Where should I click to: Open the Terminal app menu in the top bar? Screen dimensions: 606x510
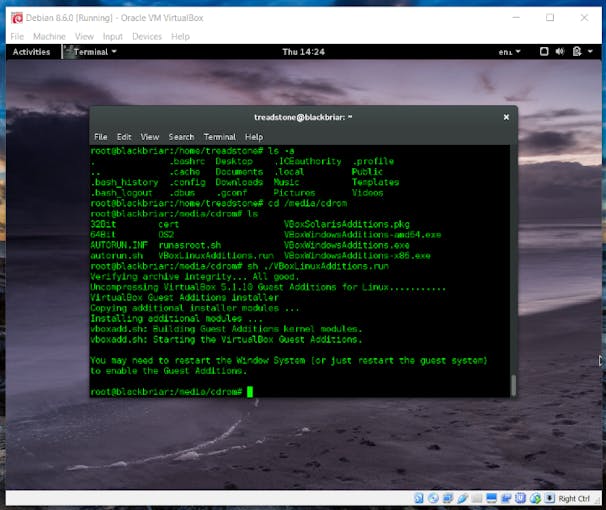pyautogui.click(x=90, y=52)
